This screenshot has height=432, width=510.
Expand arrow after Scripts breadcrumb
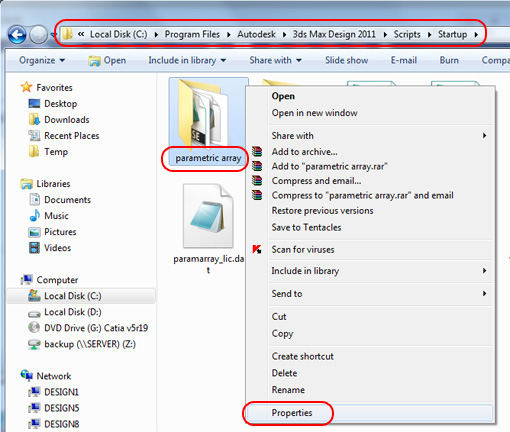(x=429, y=34)
